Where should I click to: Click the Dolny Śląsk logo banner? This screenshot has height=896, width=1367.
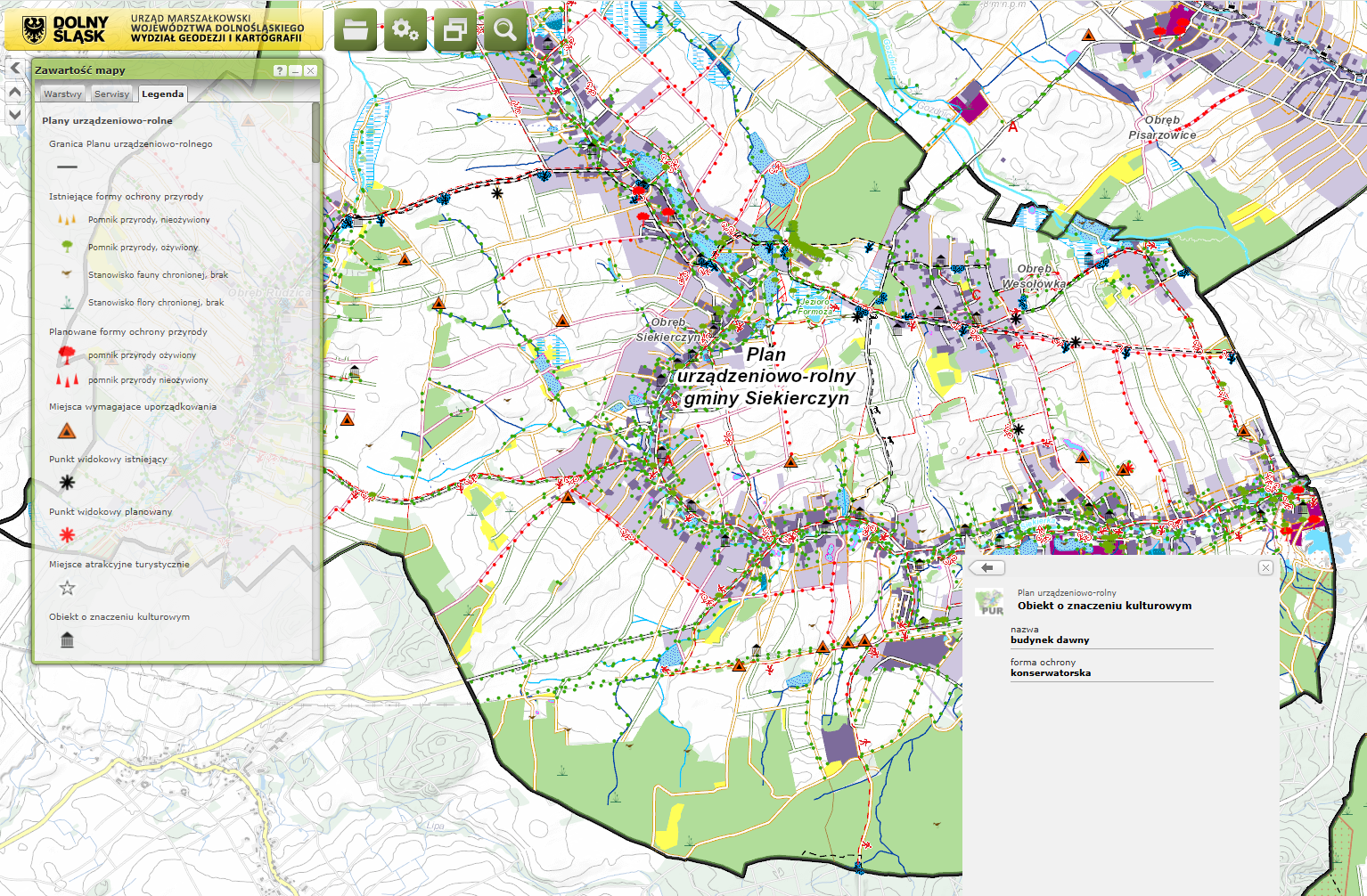(x=163, y=29)
